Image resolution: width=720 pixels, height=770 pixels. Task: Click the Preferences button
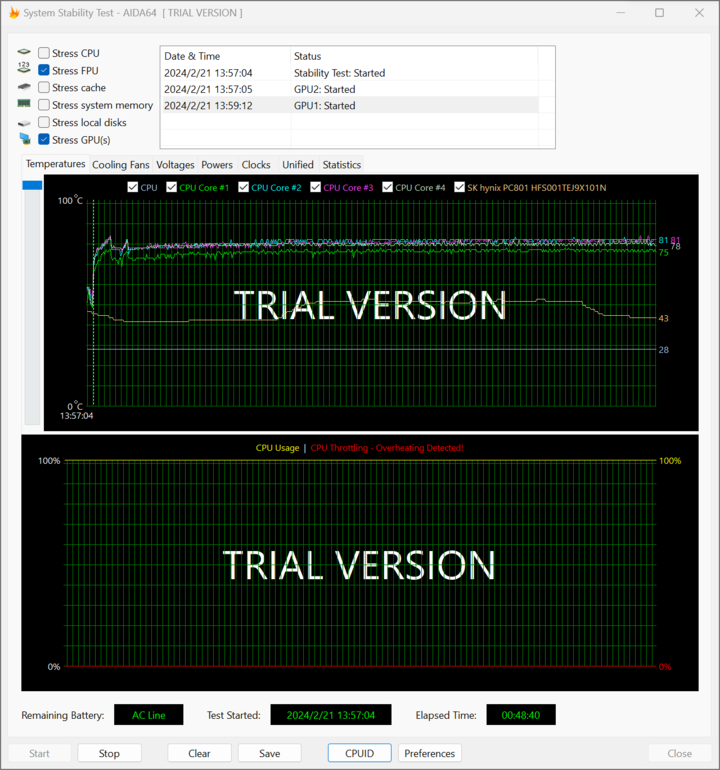click(429, 753)
